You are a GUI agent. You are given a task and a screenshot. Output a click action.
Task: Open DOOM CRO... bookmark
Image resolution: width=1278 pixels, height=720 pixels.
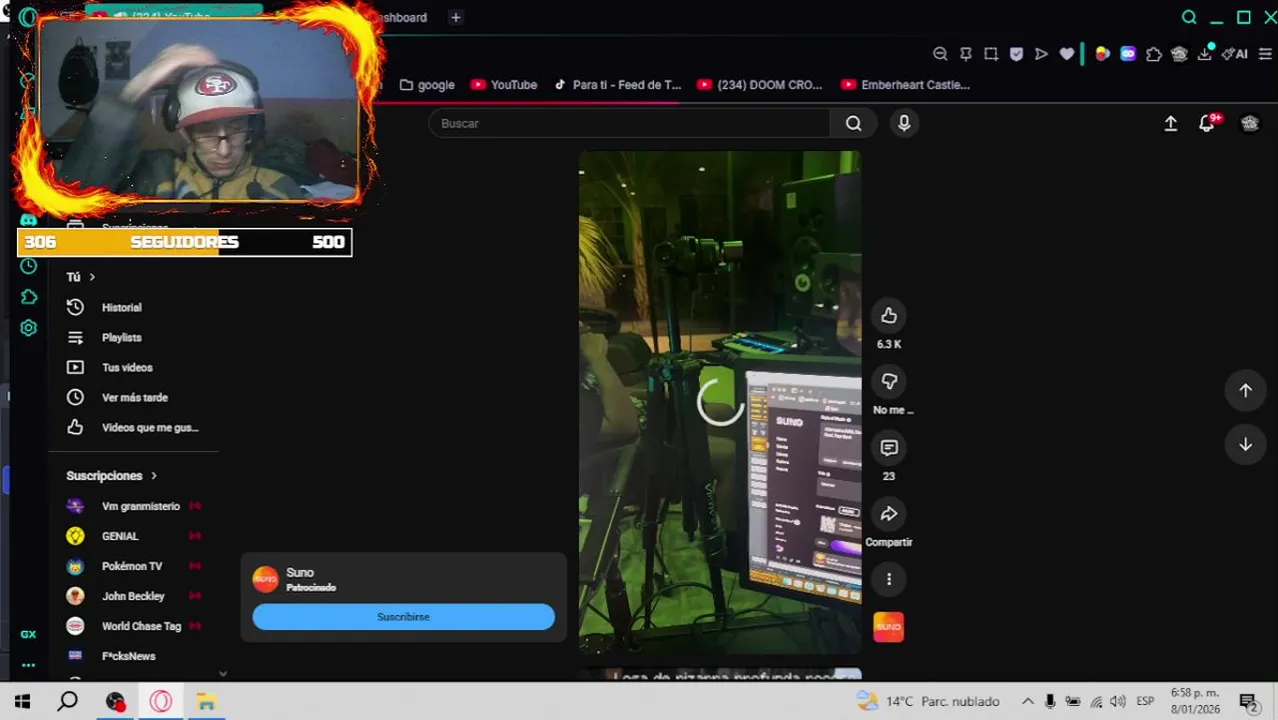tap(760, 85)
